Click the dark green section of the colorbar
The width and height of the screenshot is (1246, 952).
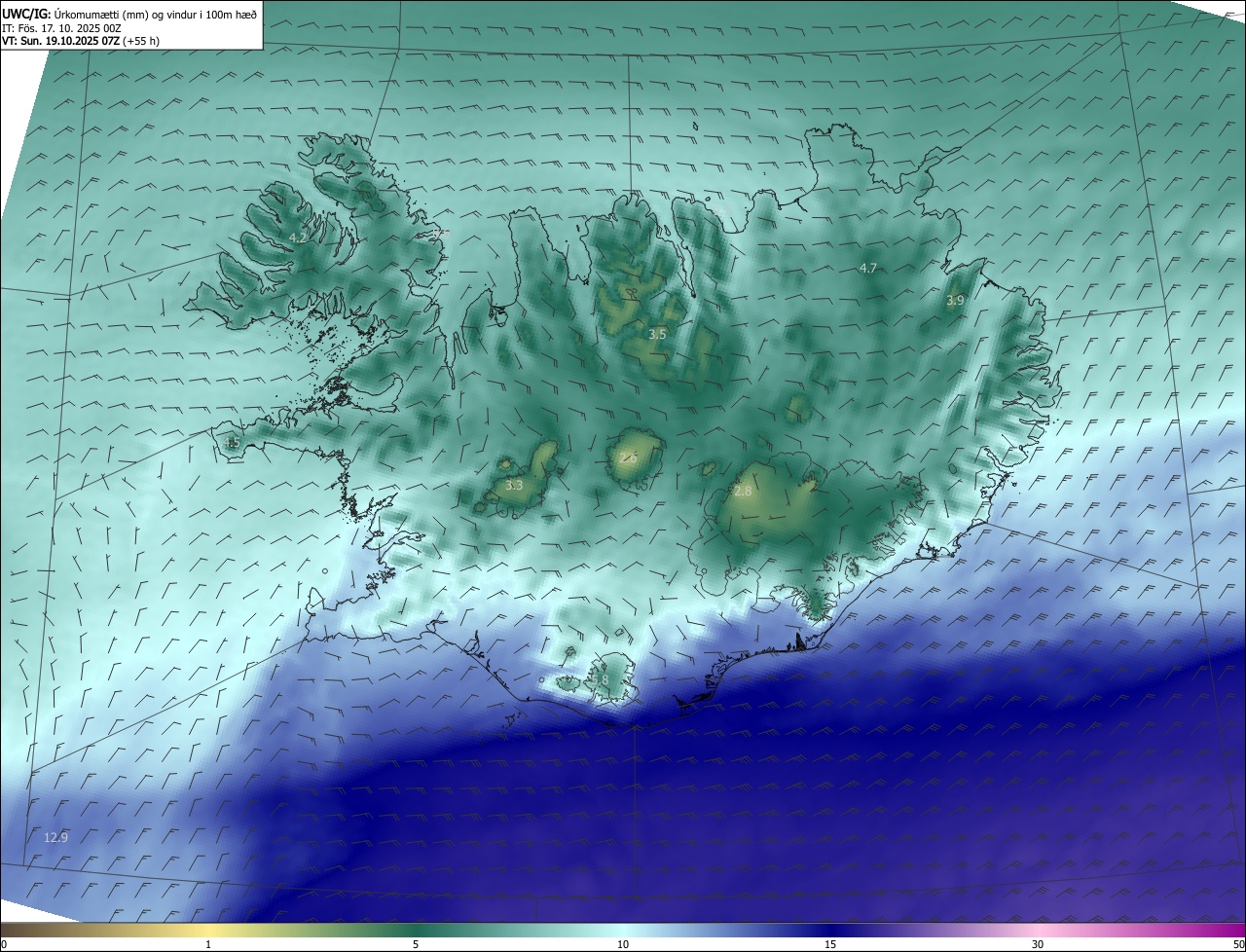(419, 930)
